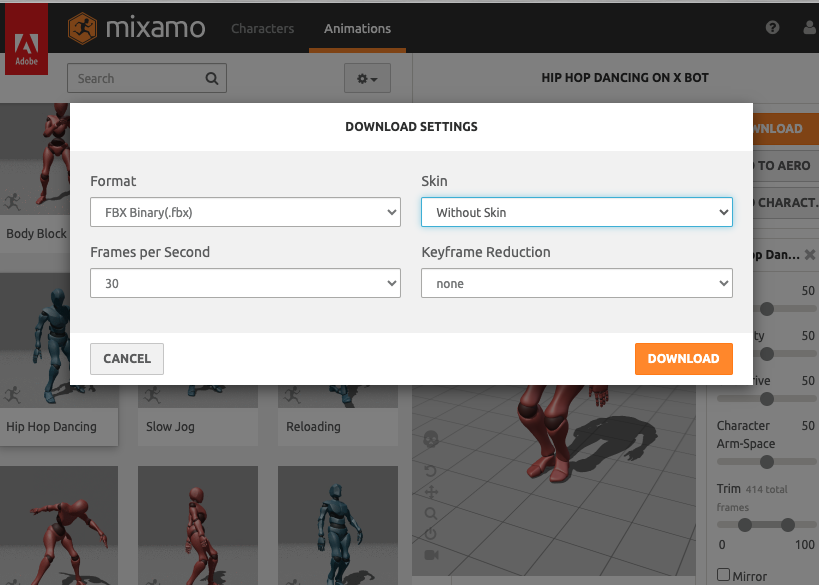Click the Character Arm-Space slider handle
Viewport: 819px width, 585px height.
767,462
